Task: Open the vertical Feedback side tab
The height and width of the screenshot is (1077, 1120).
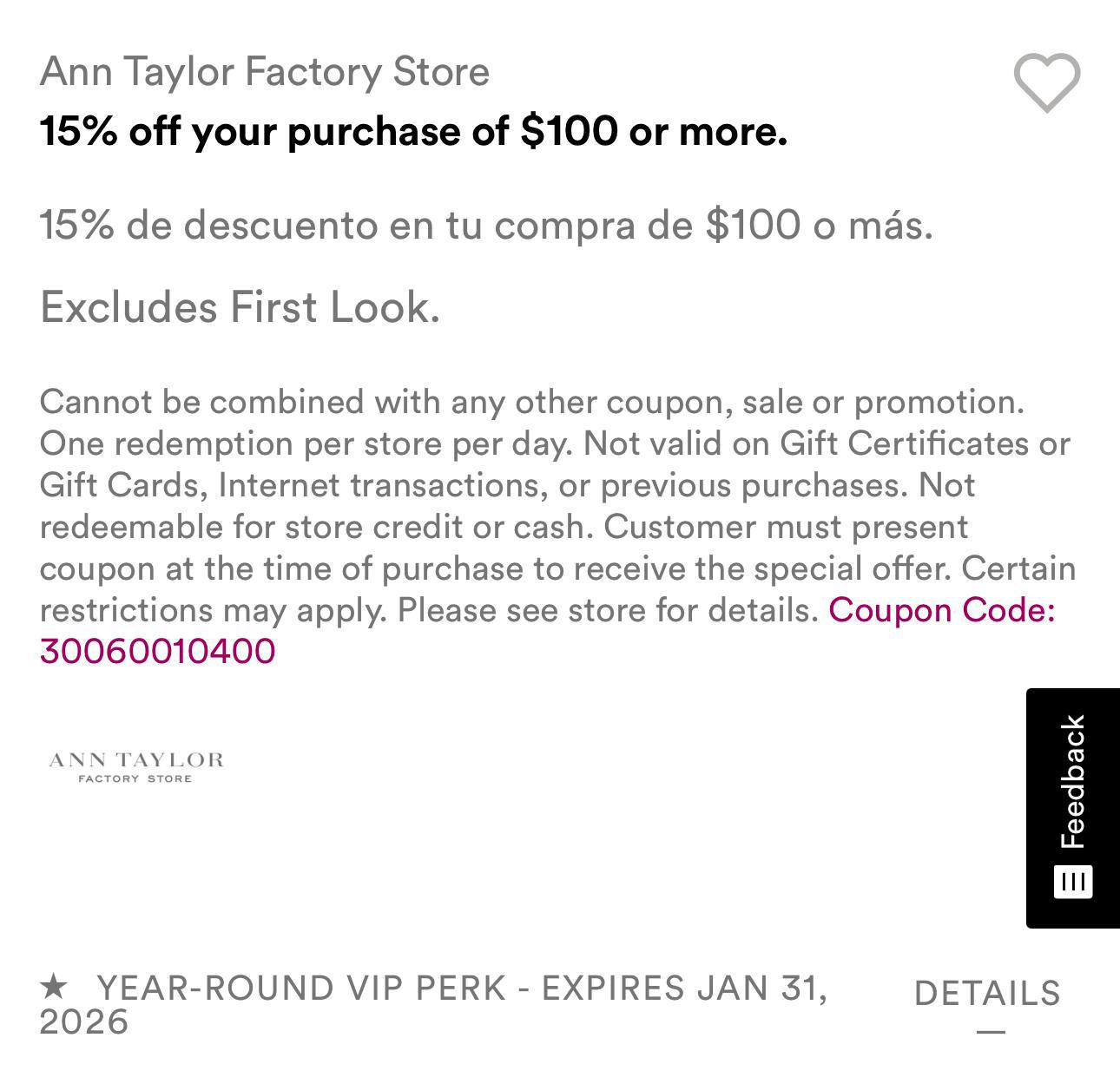Action: tap(1073, 807)
